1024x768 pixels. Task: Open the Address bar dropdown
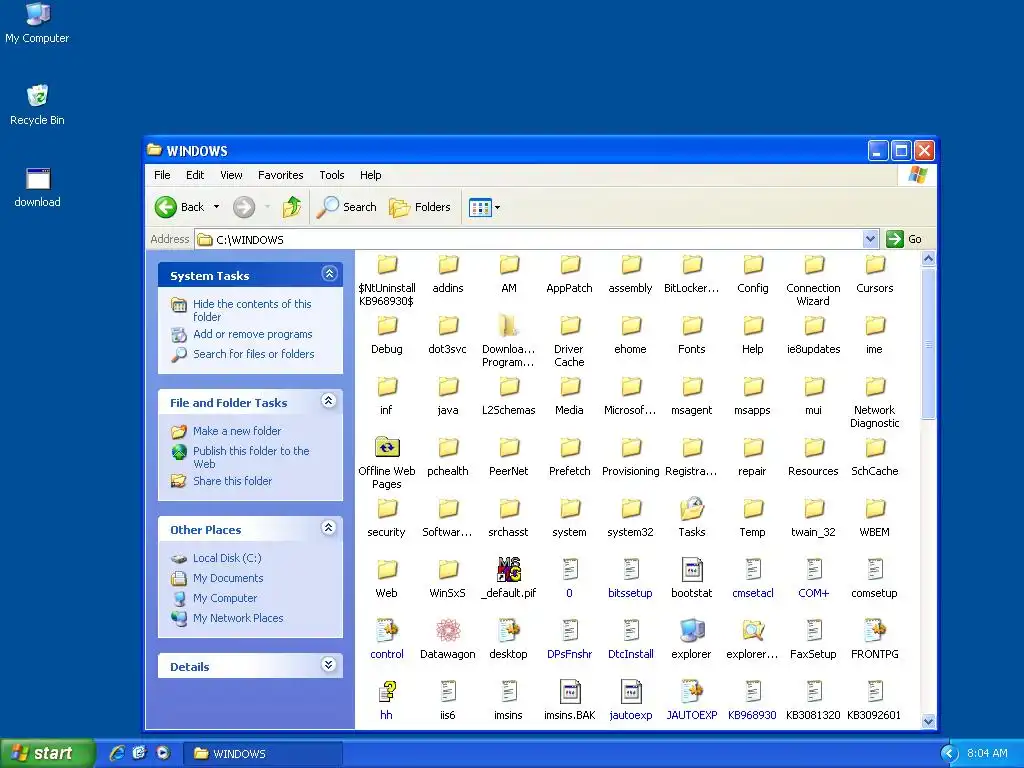pos(870,240)
